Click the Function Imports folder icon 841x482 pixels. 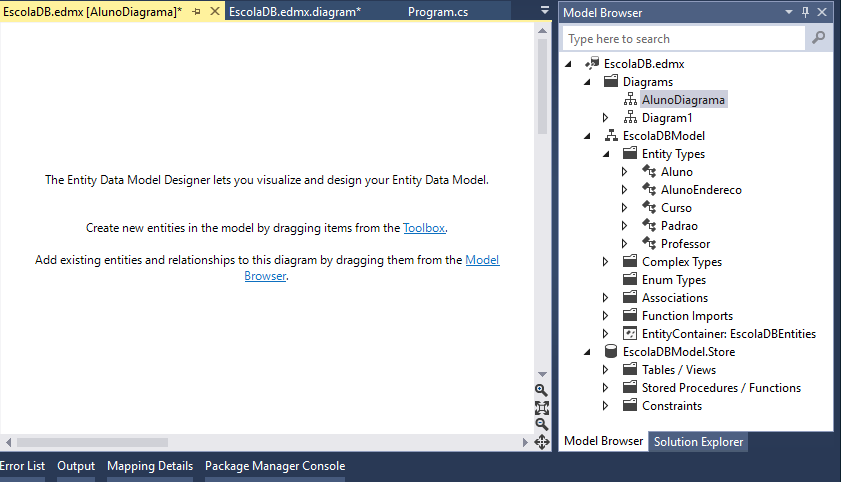coord(630,315)
